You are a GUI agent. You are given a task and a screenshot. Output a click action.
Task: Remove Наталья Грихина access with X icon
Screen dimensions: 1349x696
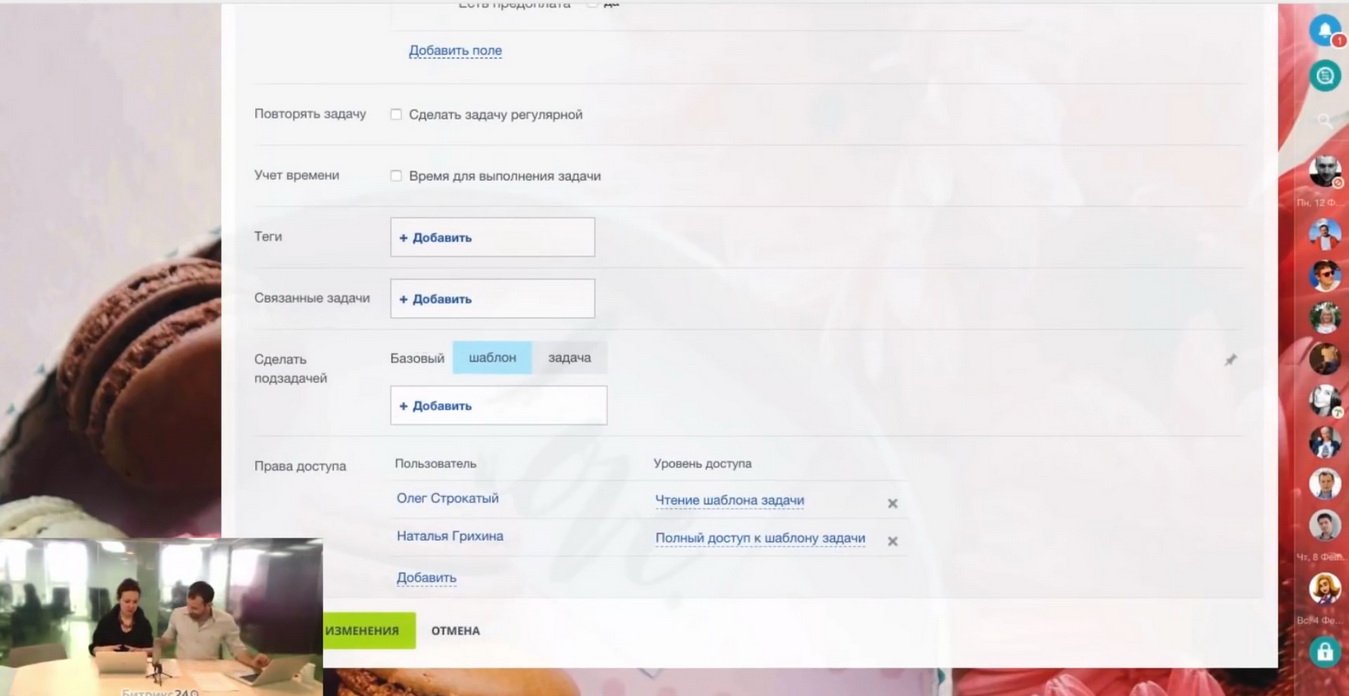coord(892,541)
